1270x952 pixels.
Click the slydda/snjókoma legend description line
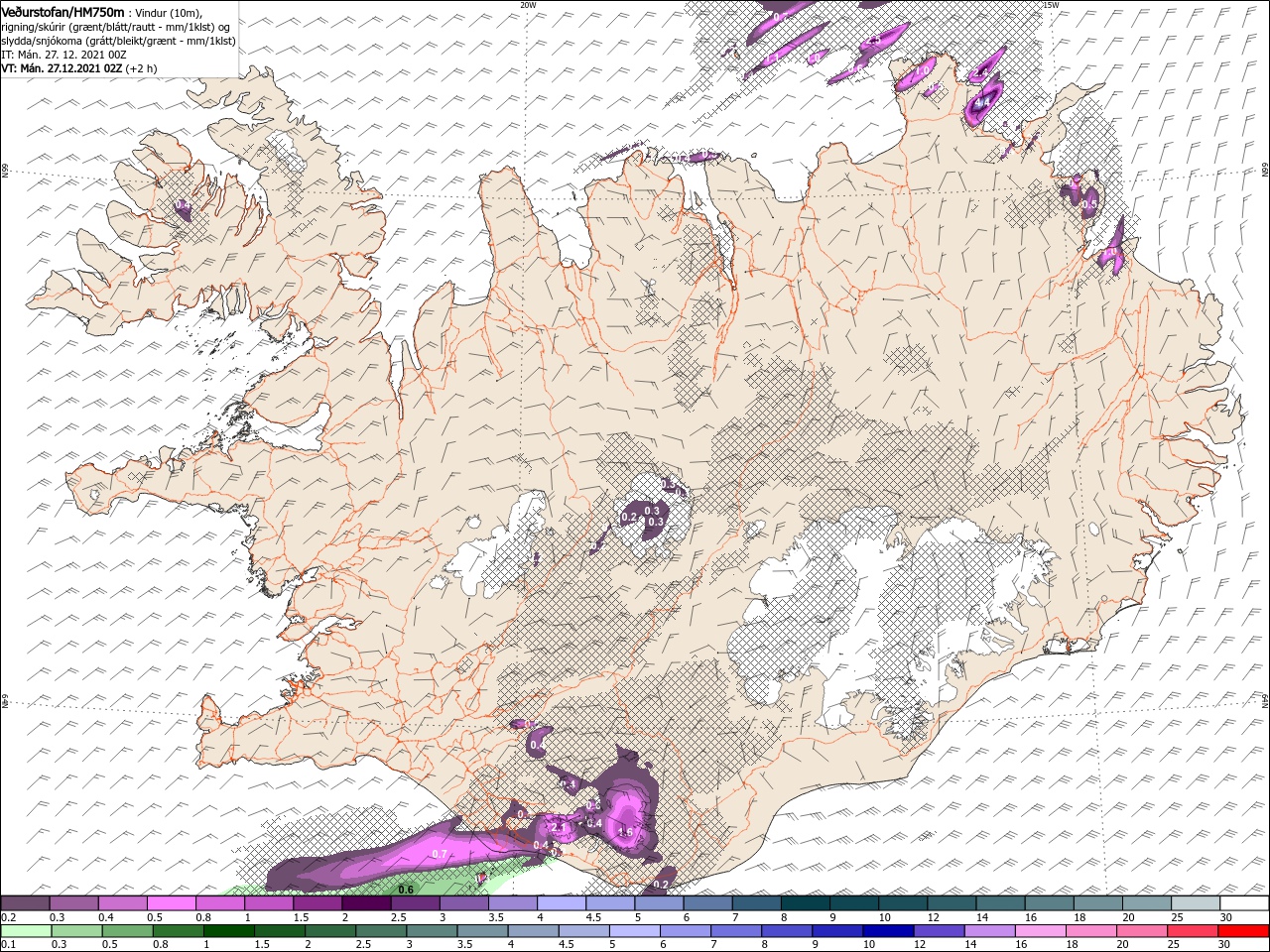118,41
